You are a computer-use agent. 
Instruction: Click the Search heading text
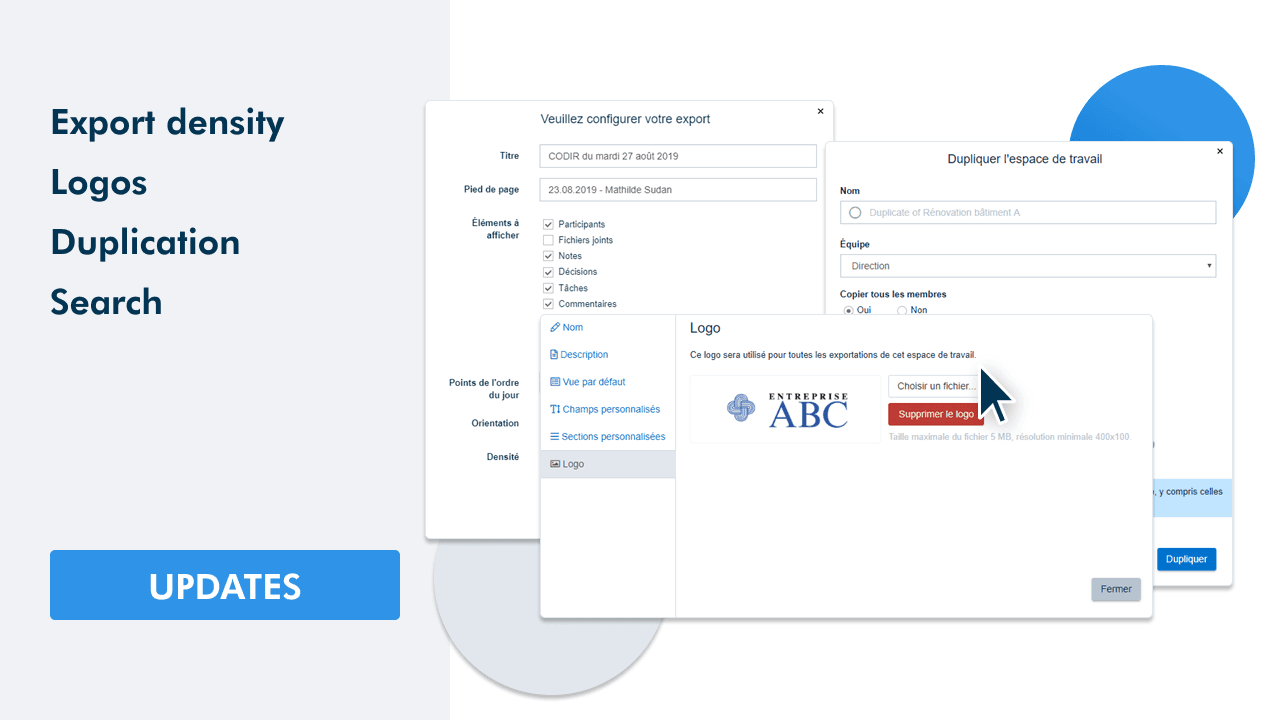tap(106, 302)
